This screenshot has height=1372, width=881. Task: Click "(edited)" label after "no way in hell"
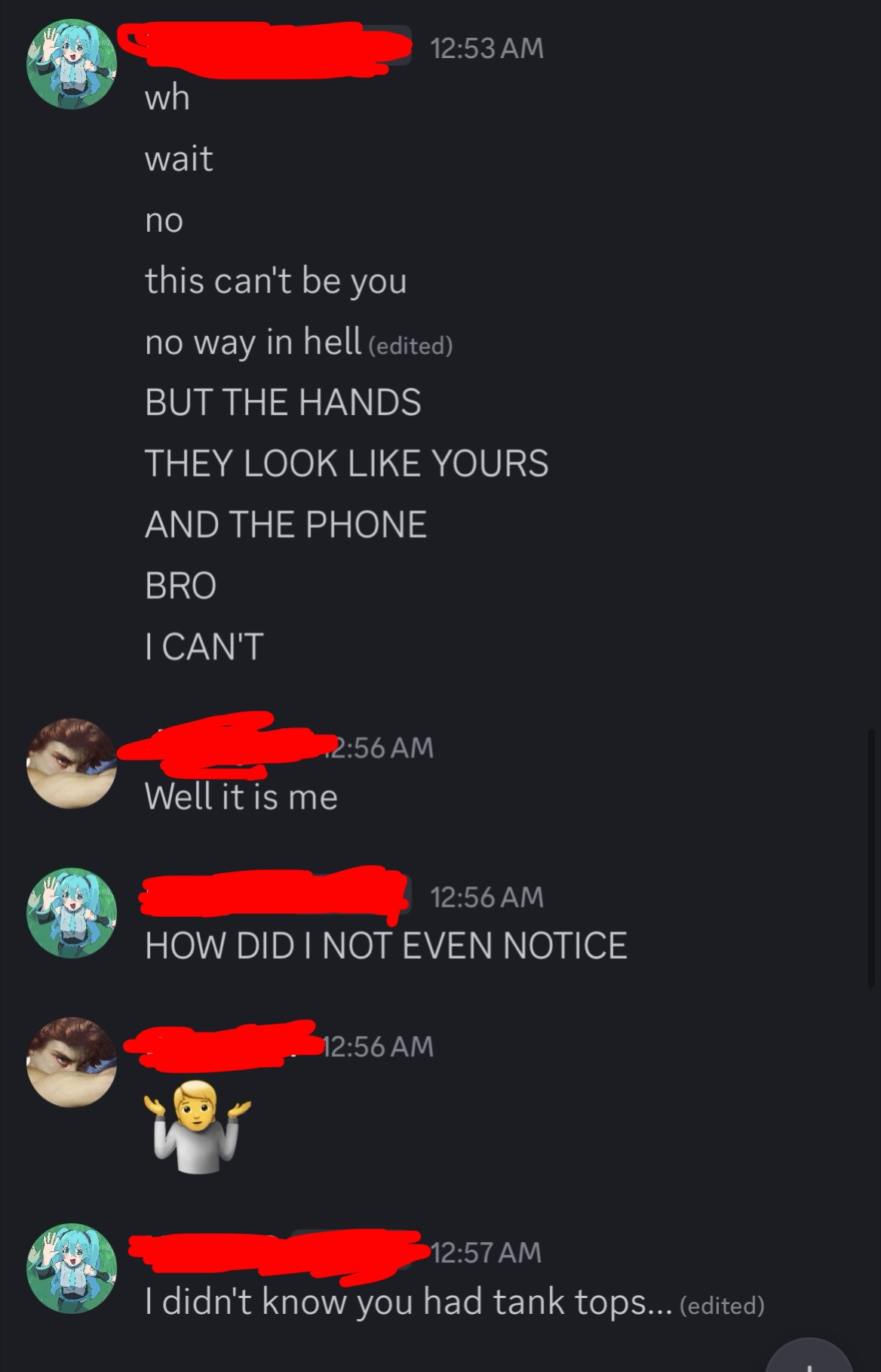pos(410,346)
